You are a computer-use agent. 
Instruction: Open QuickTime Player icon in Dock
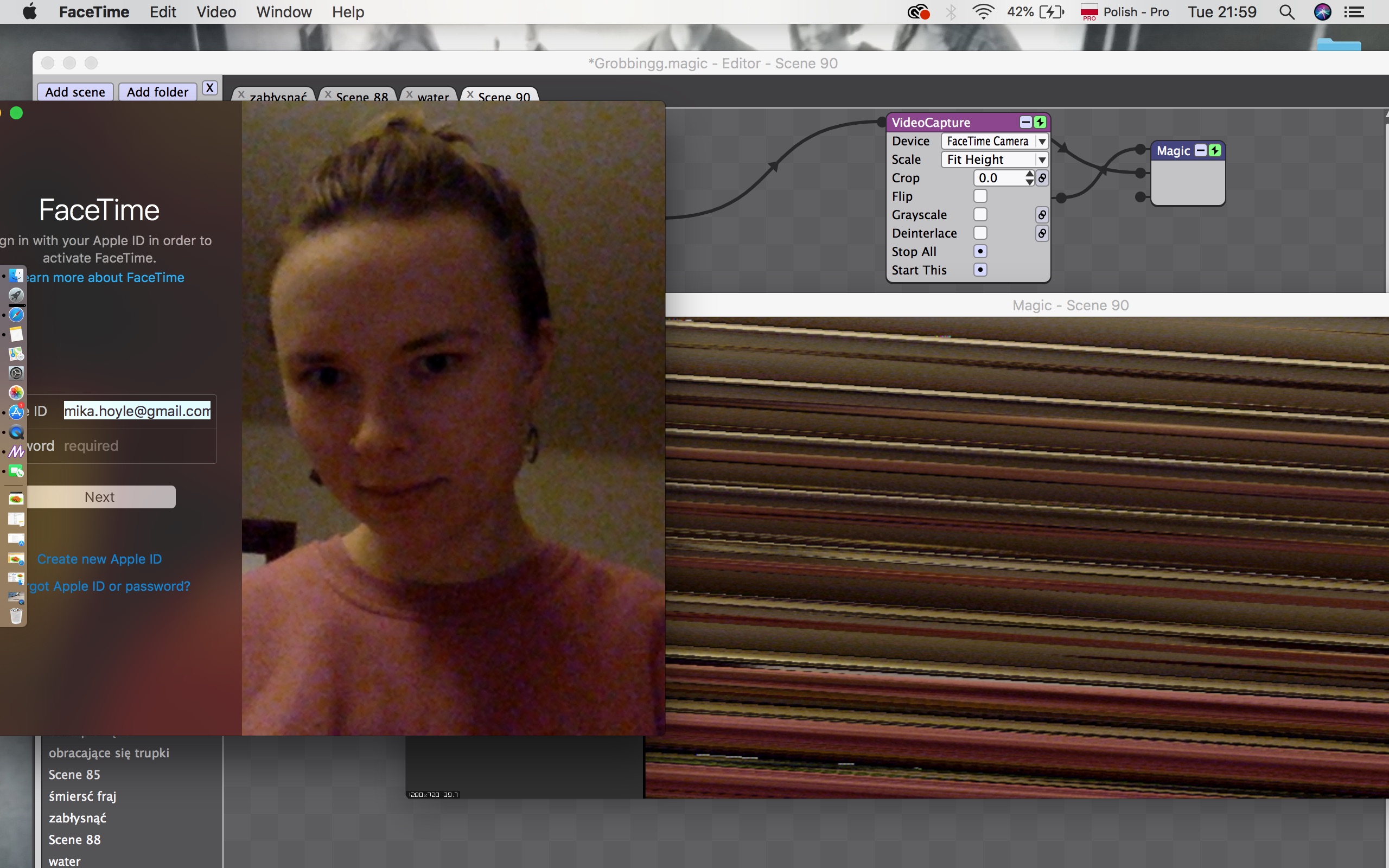tap(16, 432)
